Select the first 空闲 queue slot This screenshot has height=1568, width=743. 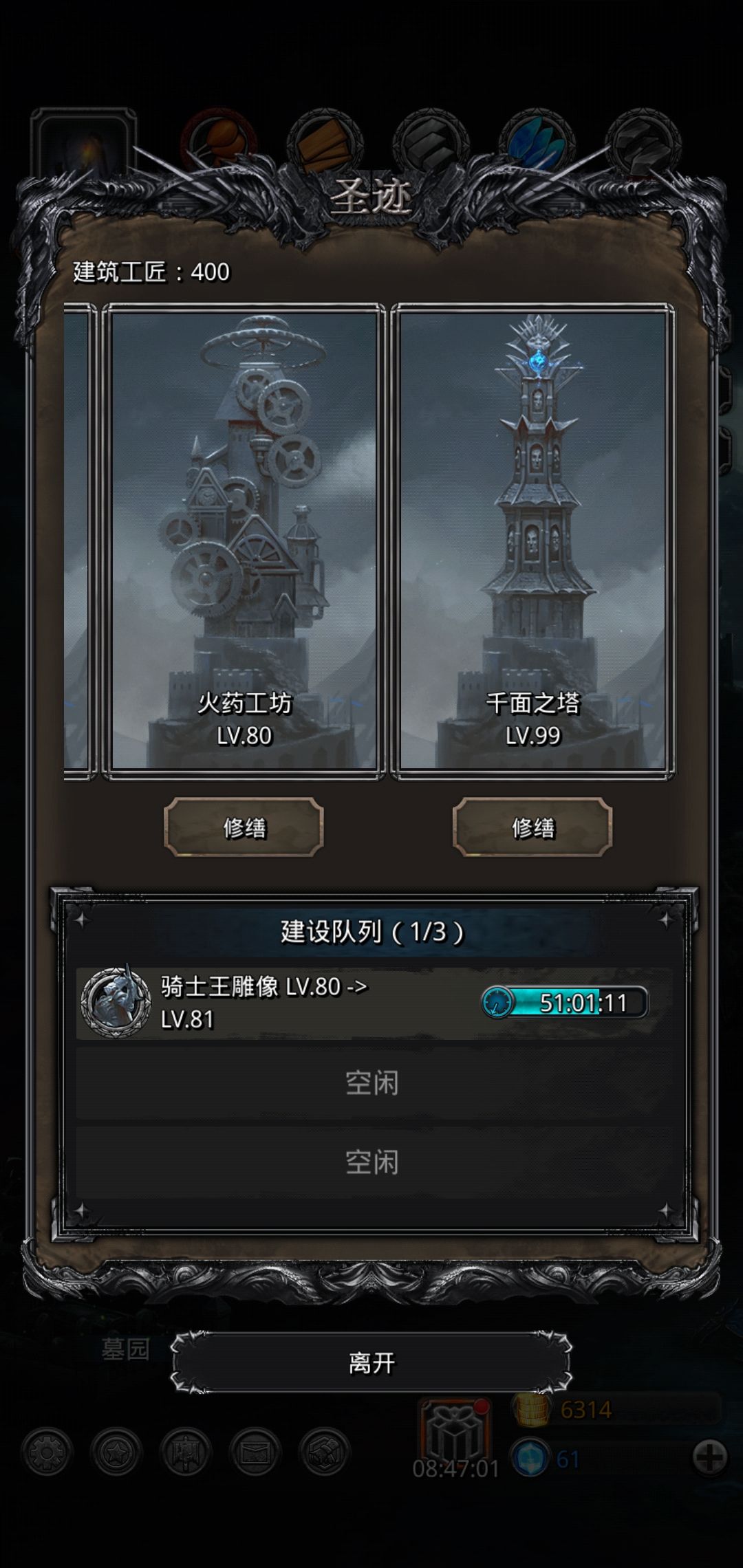(x=371, y=1083)
